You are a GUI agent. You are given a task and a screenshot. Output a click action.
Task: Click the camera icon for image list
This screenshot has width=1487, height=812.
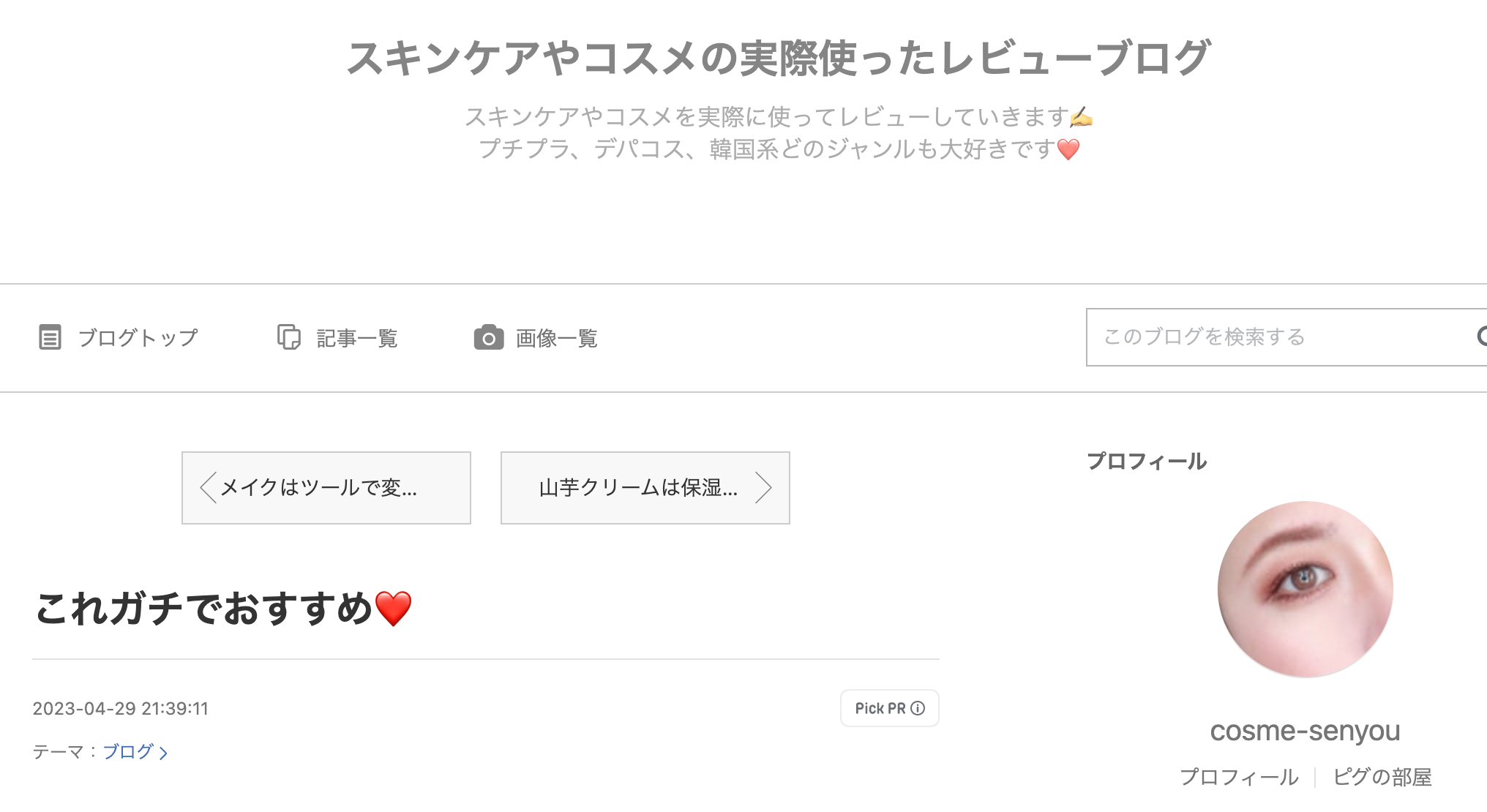click(x=488, y=337)
